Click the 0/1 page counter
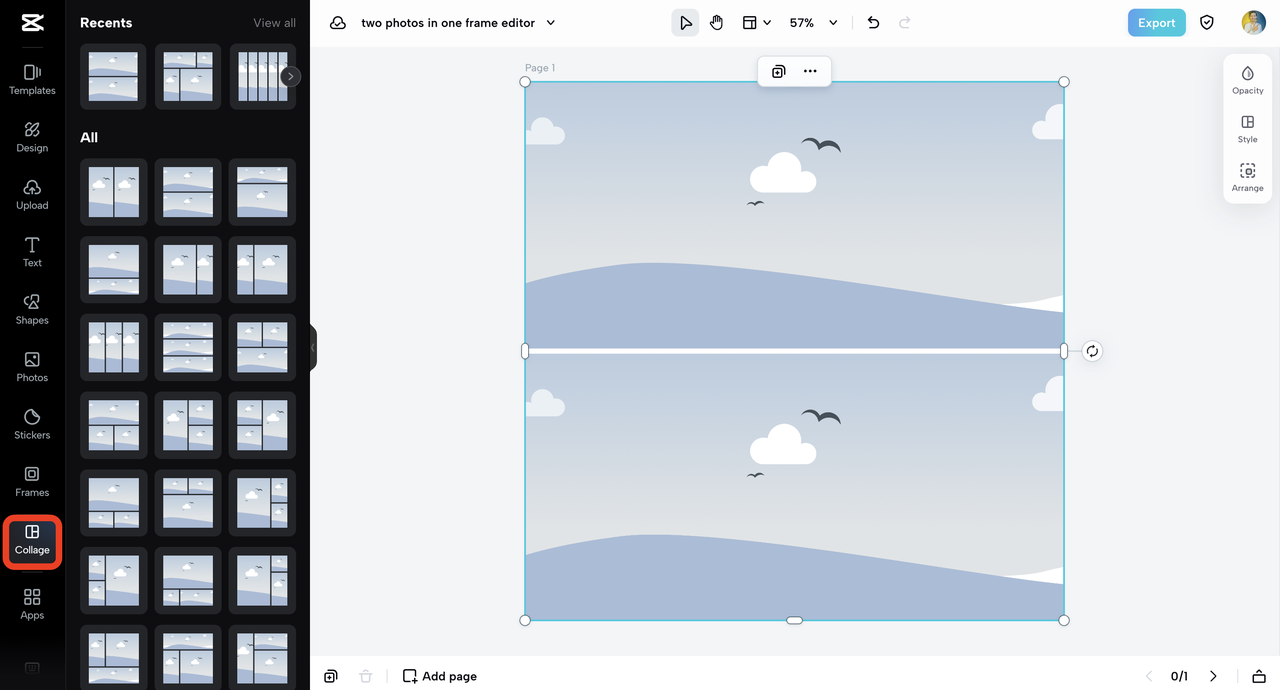 pyautogui.click(x=1179, y=676)
